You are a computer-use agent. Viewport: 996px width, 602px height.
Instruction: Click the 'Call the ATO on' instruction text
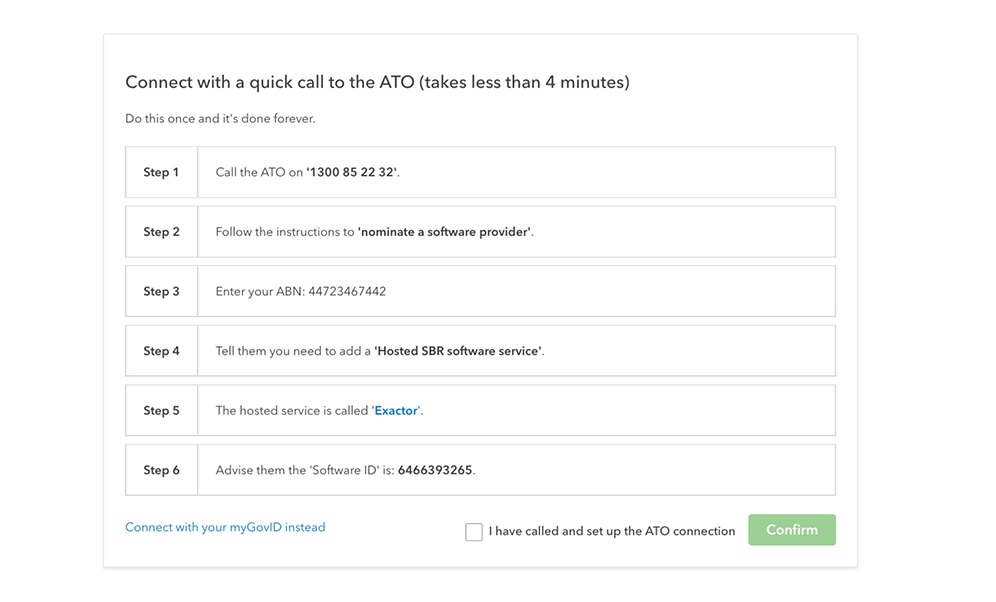[x=259, y=173]
